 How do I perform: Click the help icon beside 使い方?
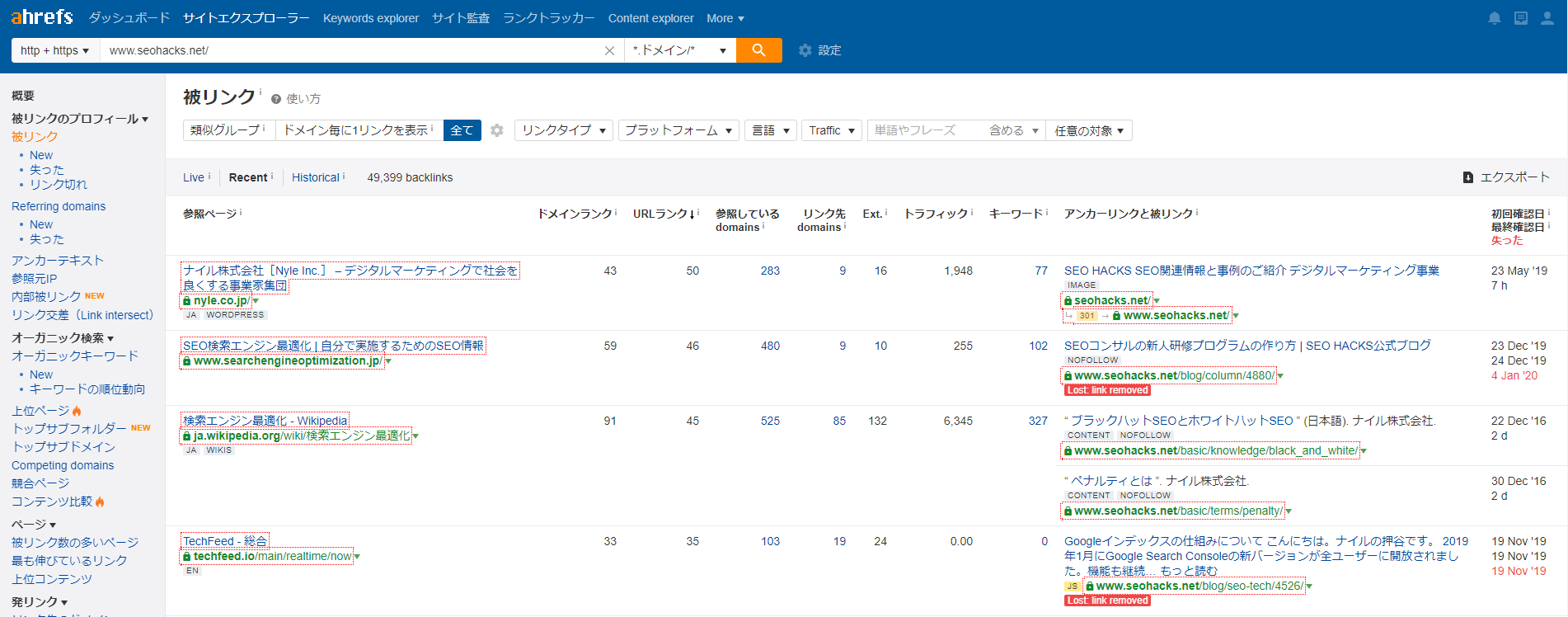point(276,99)
